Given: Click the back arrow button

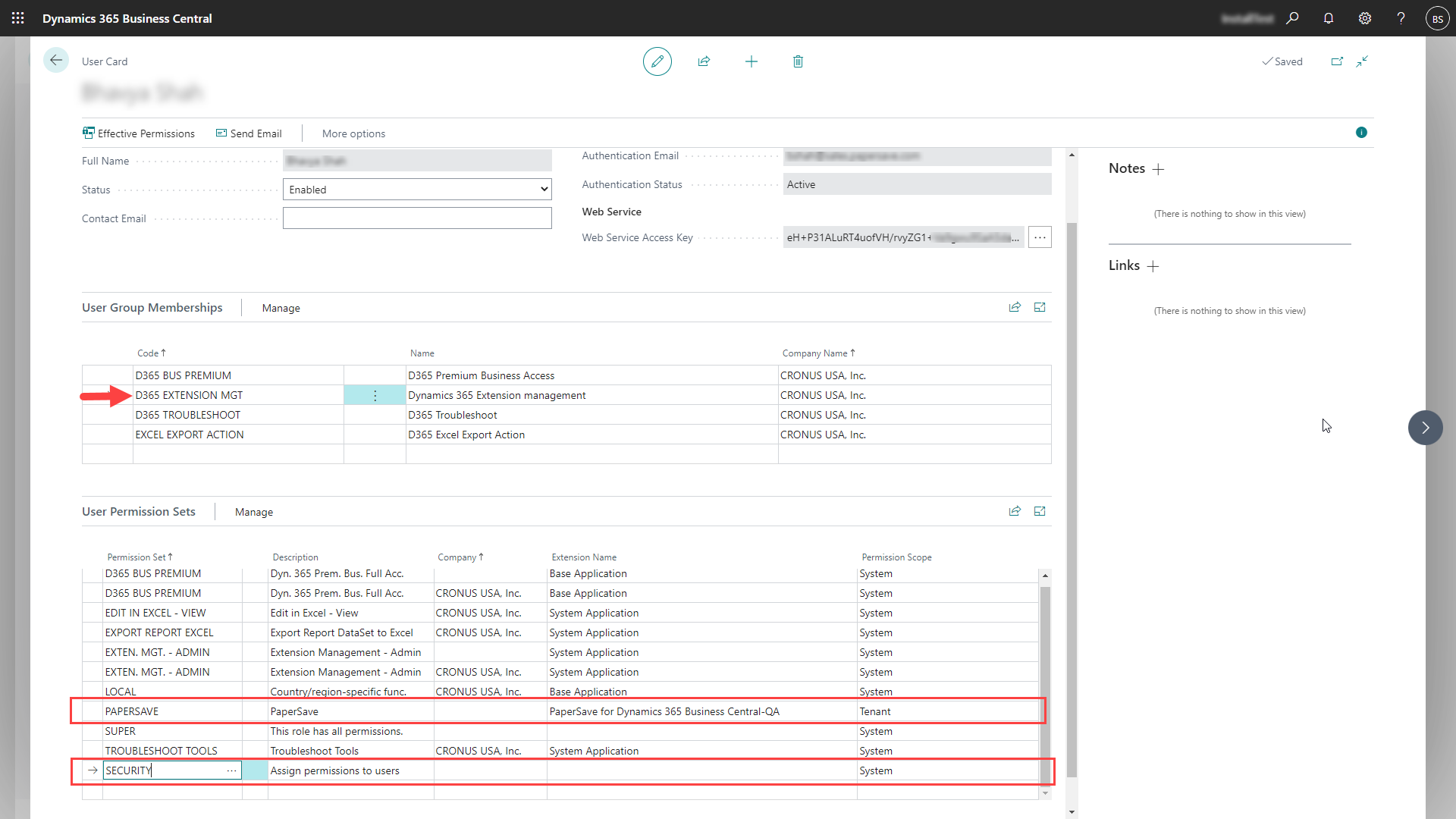Looking at the screenshot, I should [56, 61].
